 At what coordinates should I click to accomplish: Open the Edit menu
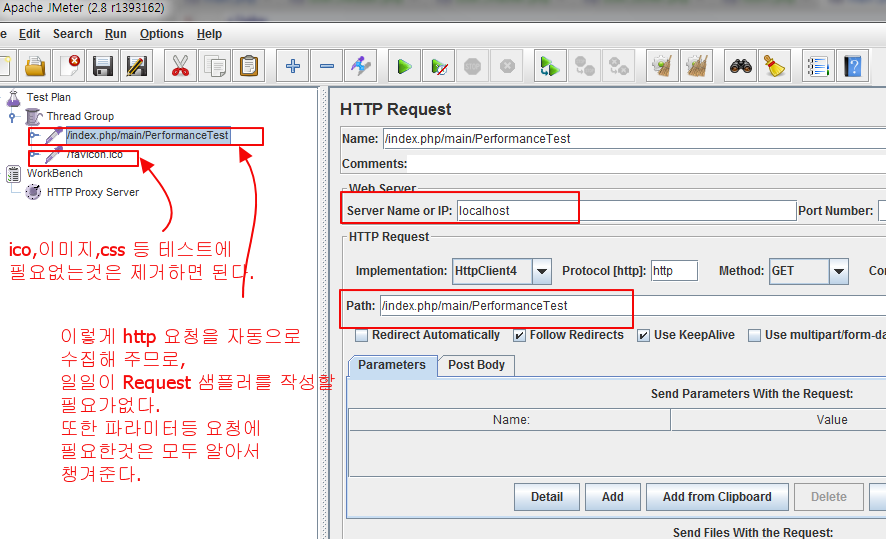pyautogui.click(x=29, y=34)
